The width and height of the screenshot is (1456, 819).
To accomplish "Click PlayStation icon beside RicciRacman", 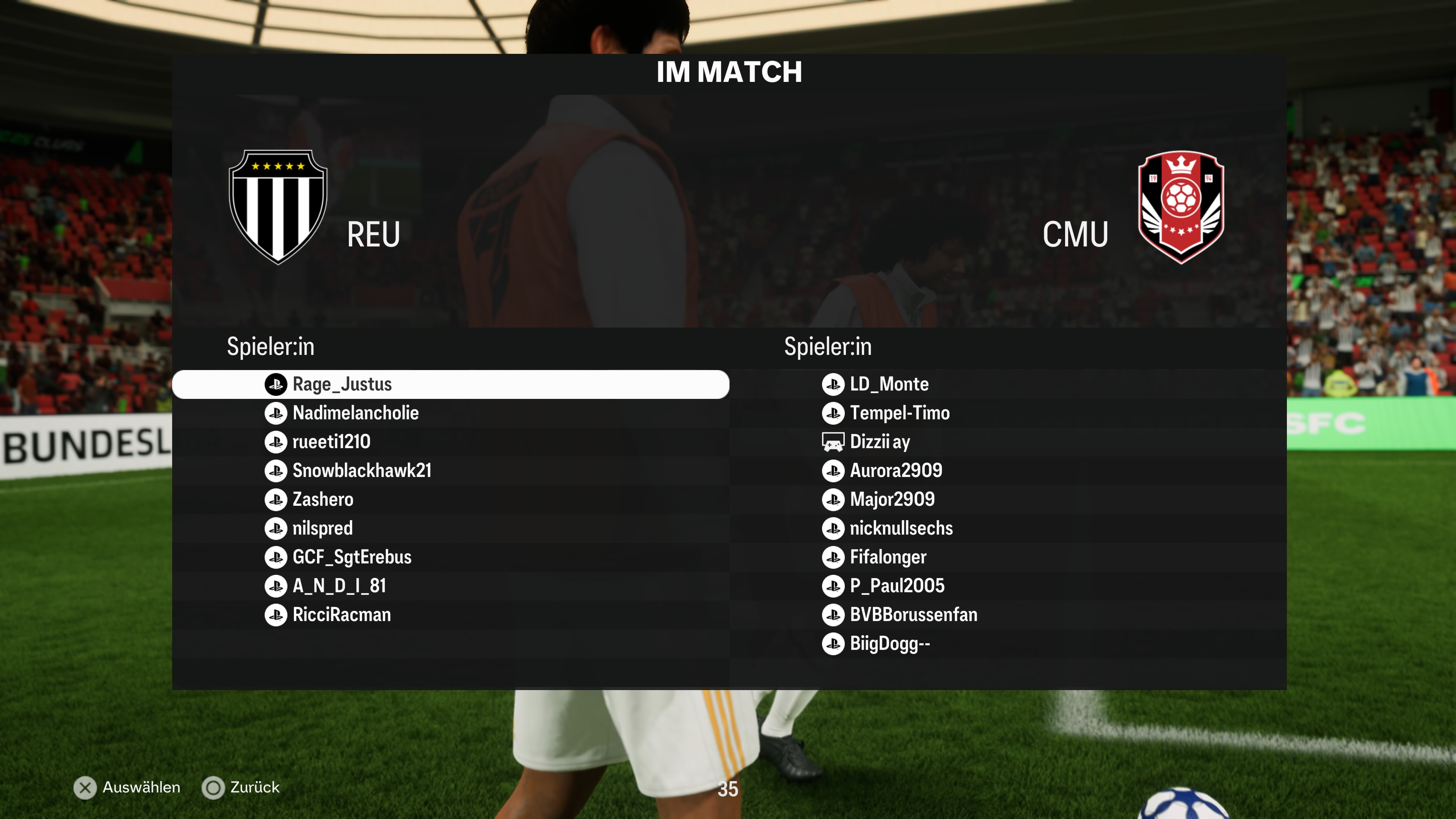I will click(x=276, y=615).
